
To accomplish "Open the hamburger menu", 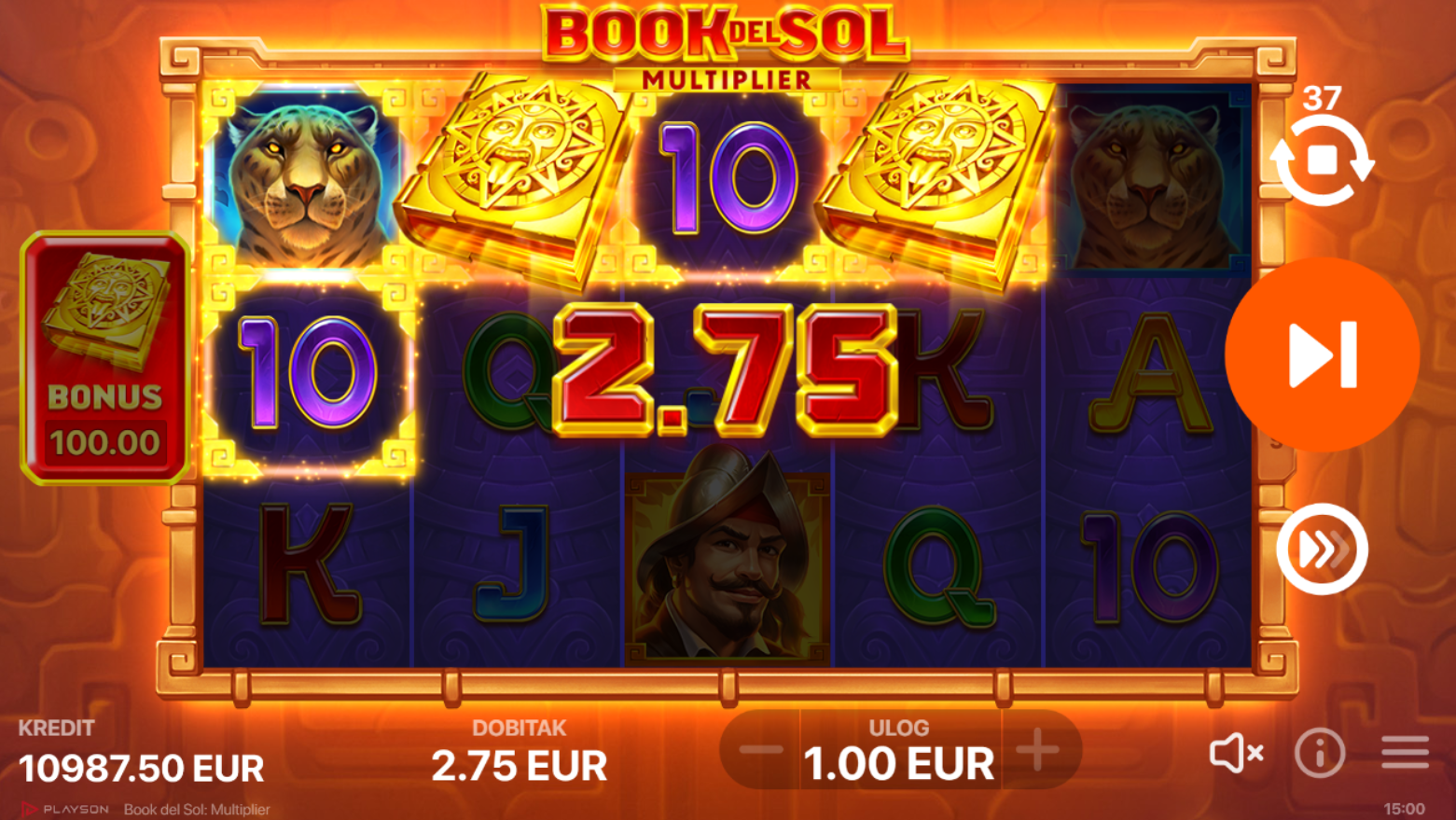I will coord(1405,752).
